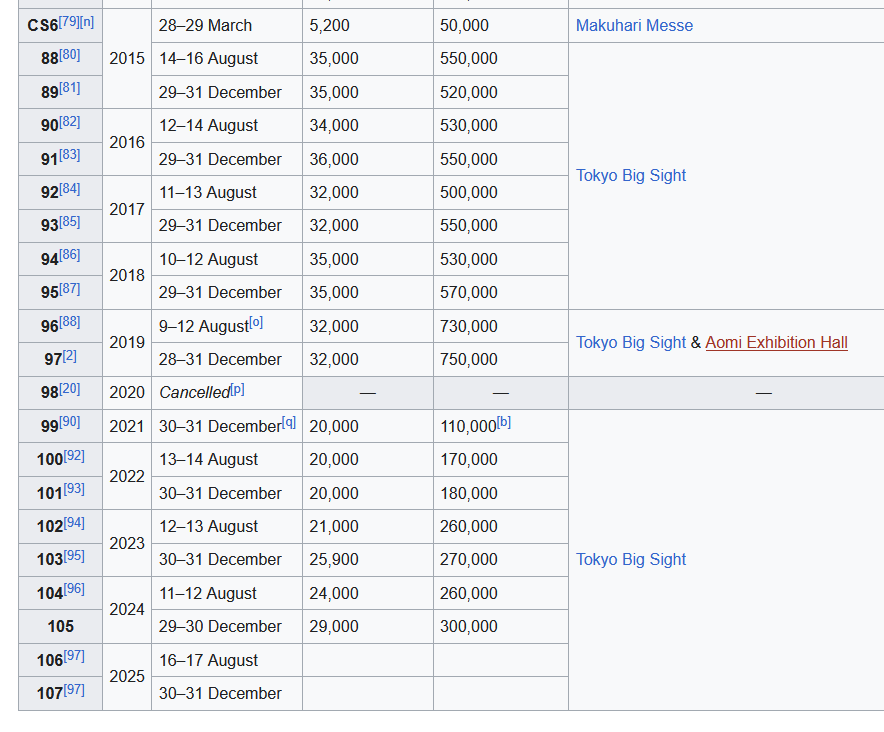Select the 180,000 attendance value
The image size is (884, 732).
point(468,493)
